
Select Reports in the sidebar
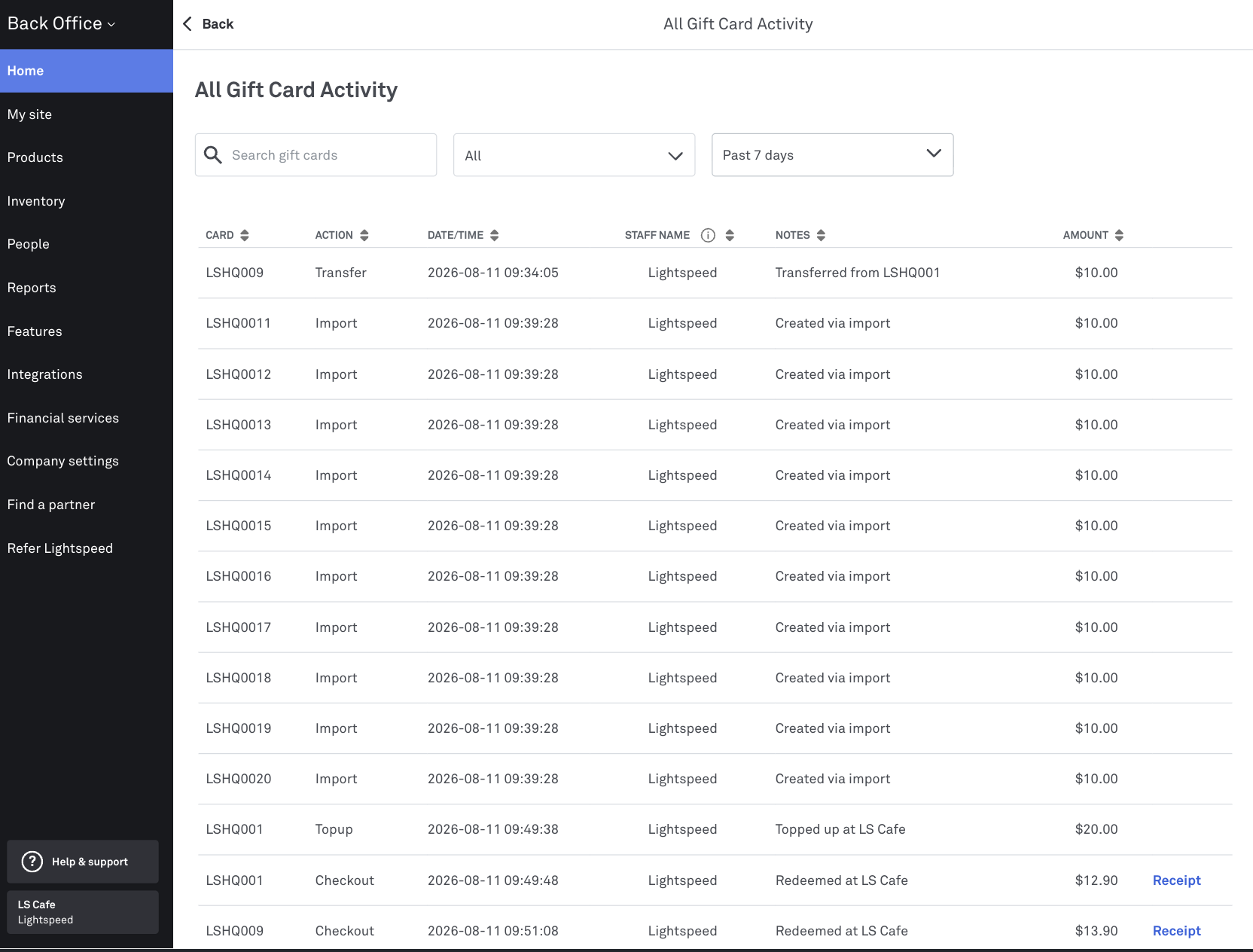click(x=87, y=288)
